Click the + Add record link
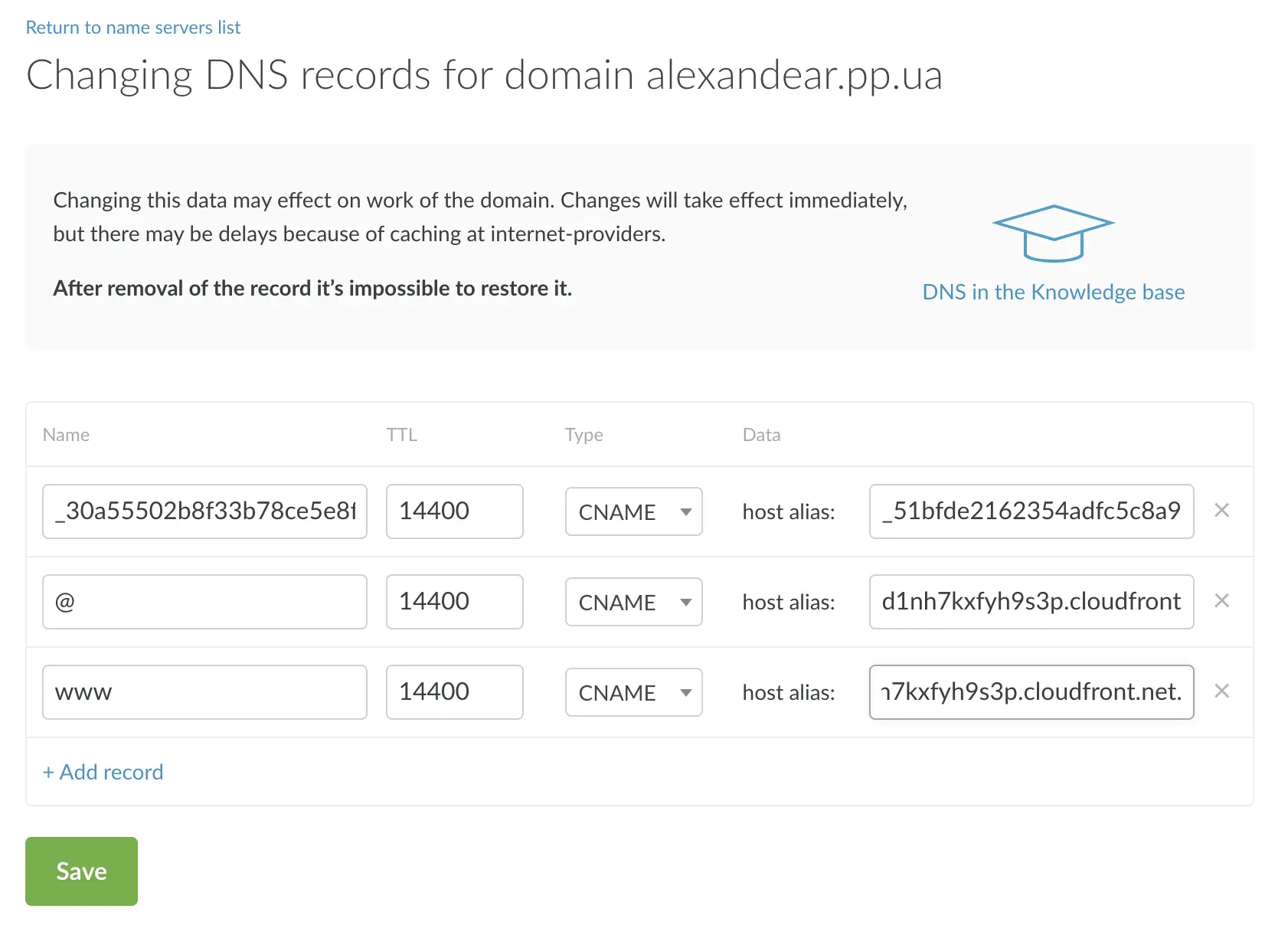Image resolution: width=1288 pixels, height=925 pixels. point(103,772)
